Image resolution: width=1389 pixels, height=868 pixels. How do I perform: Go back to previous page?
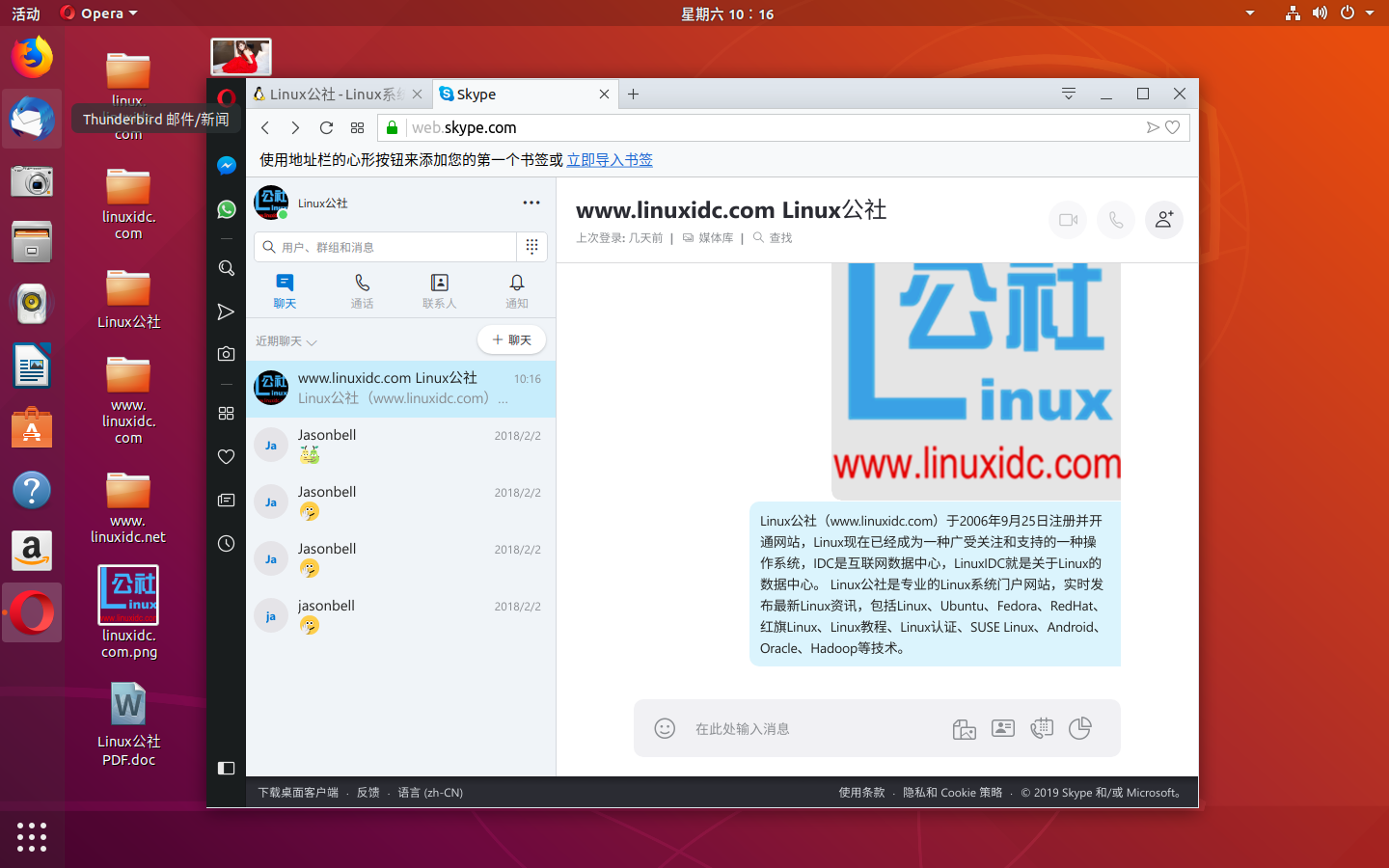tap(265, 127)
